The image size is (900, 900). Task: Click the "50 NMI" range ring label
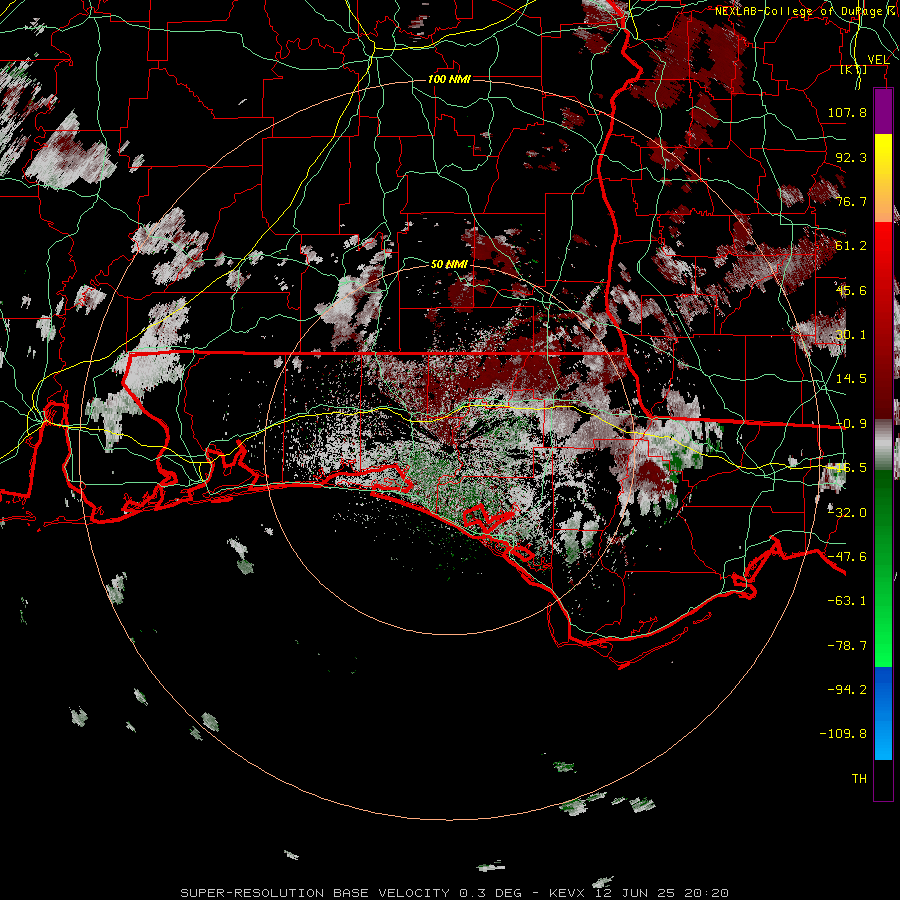click(449, 264)
